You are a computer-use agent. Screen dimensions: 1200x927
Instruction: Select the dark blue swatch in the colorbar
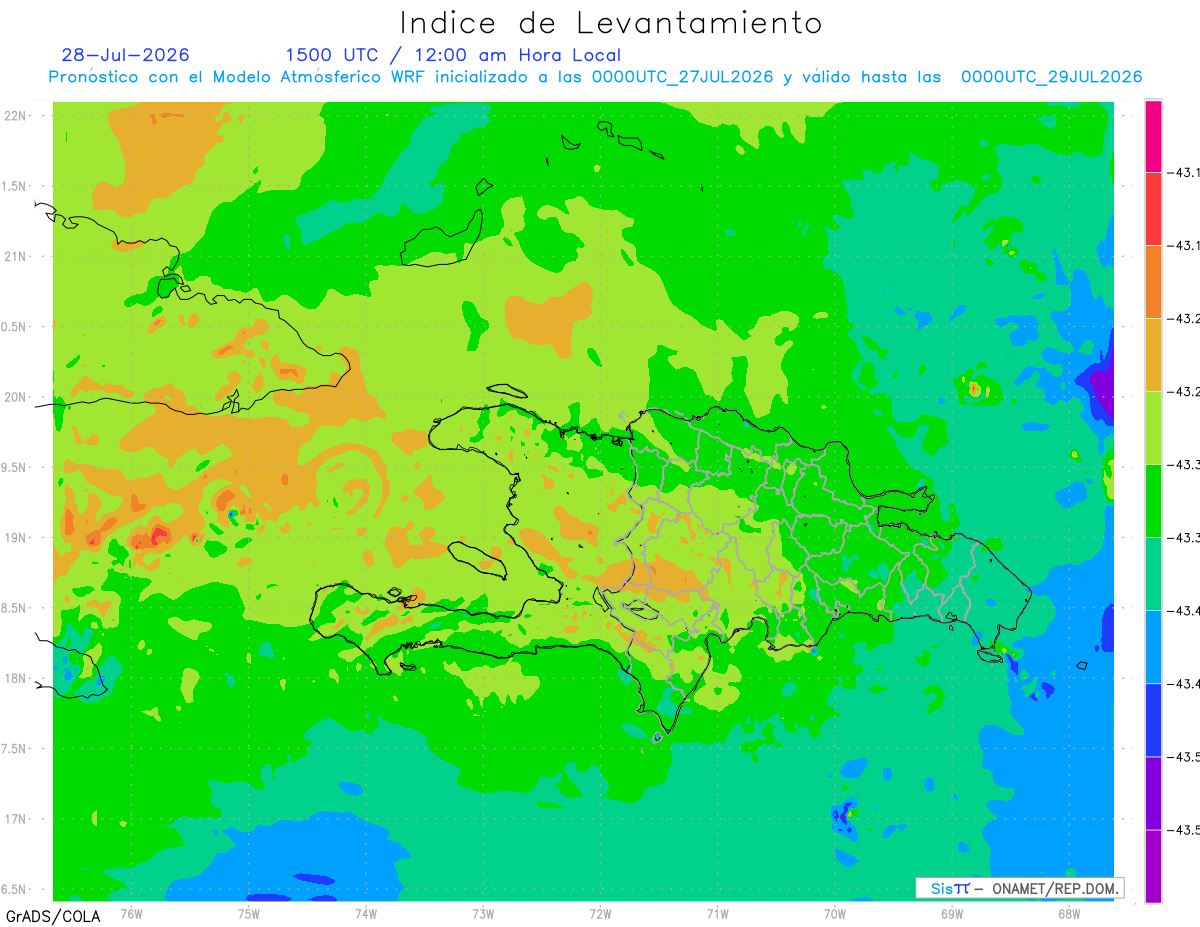[1153, 719]
